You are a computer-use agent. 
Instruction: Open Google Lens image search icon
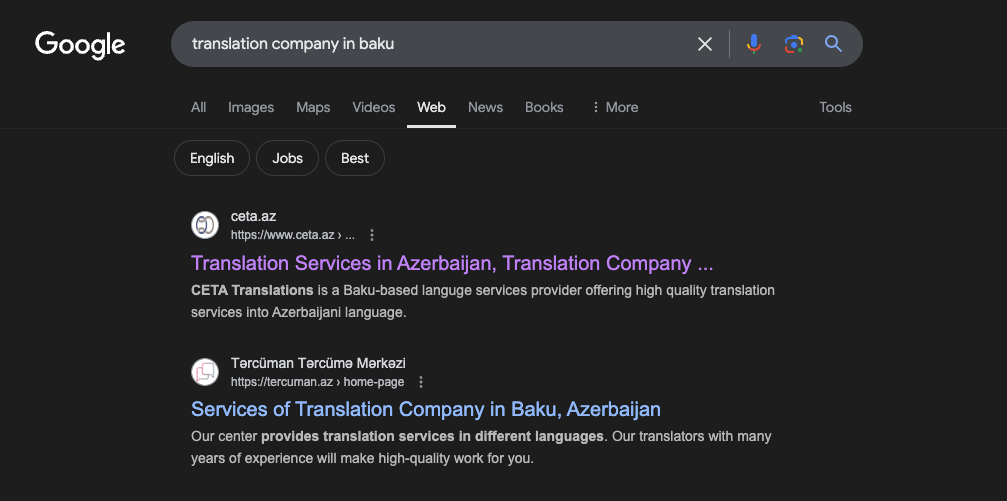pyautogui.click(x=794, y=44)
